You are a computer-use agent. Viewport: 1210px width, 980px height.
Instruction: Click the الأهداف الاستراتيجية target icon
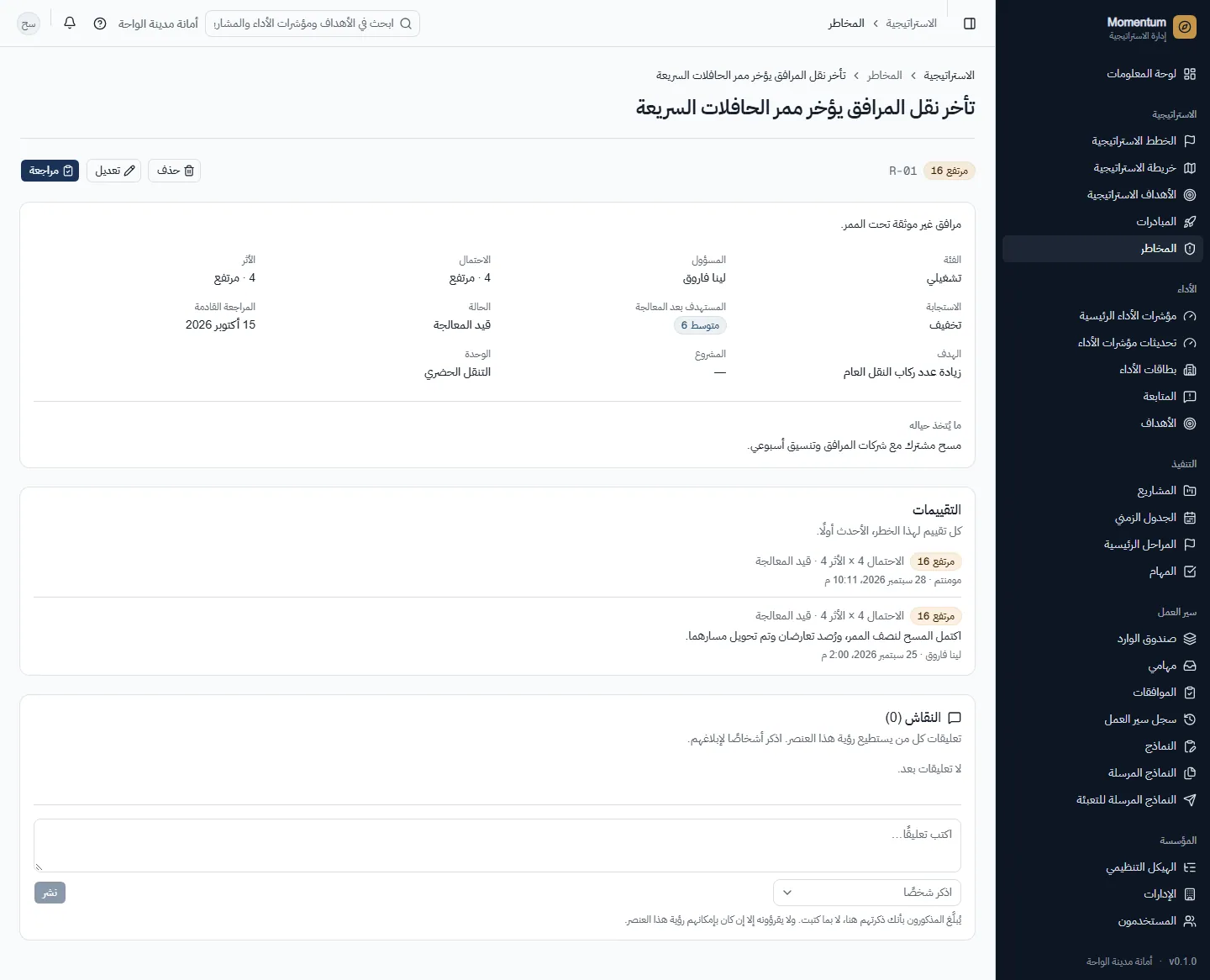click(1189, 195)
